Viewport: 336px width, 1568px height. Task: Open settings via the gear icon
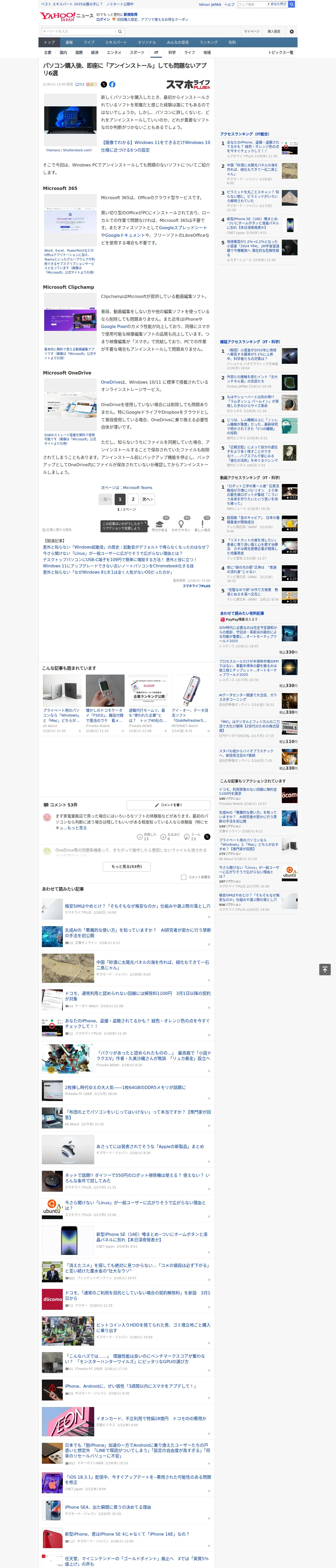(x=292, y=31)
